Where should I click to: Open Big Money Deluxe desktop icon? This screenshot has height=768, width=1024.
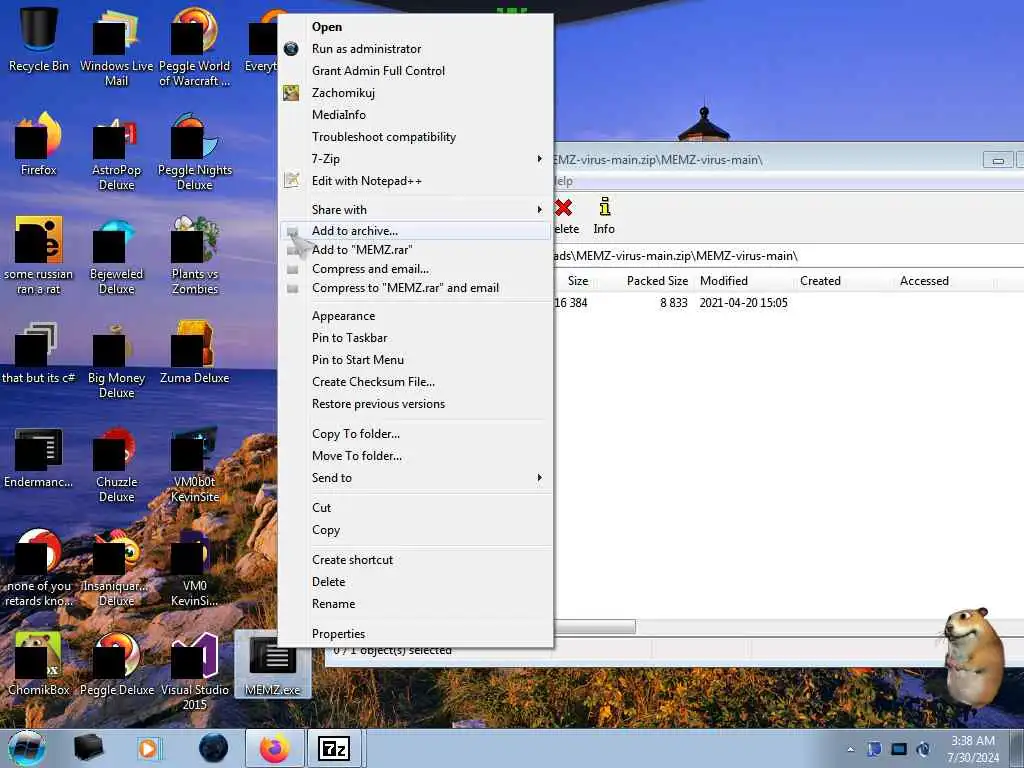(x=116, y=360)
